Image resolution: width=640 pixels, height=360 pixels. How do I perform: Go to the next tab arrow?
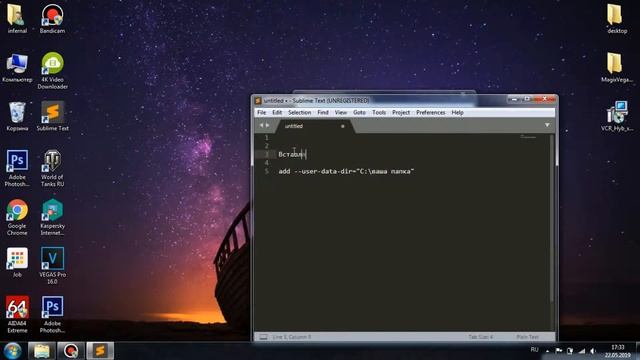(x=267, y=125)
